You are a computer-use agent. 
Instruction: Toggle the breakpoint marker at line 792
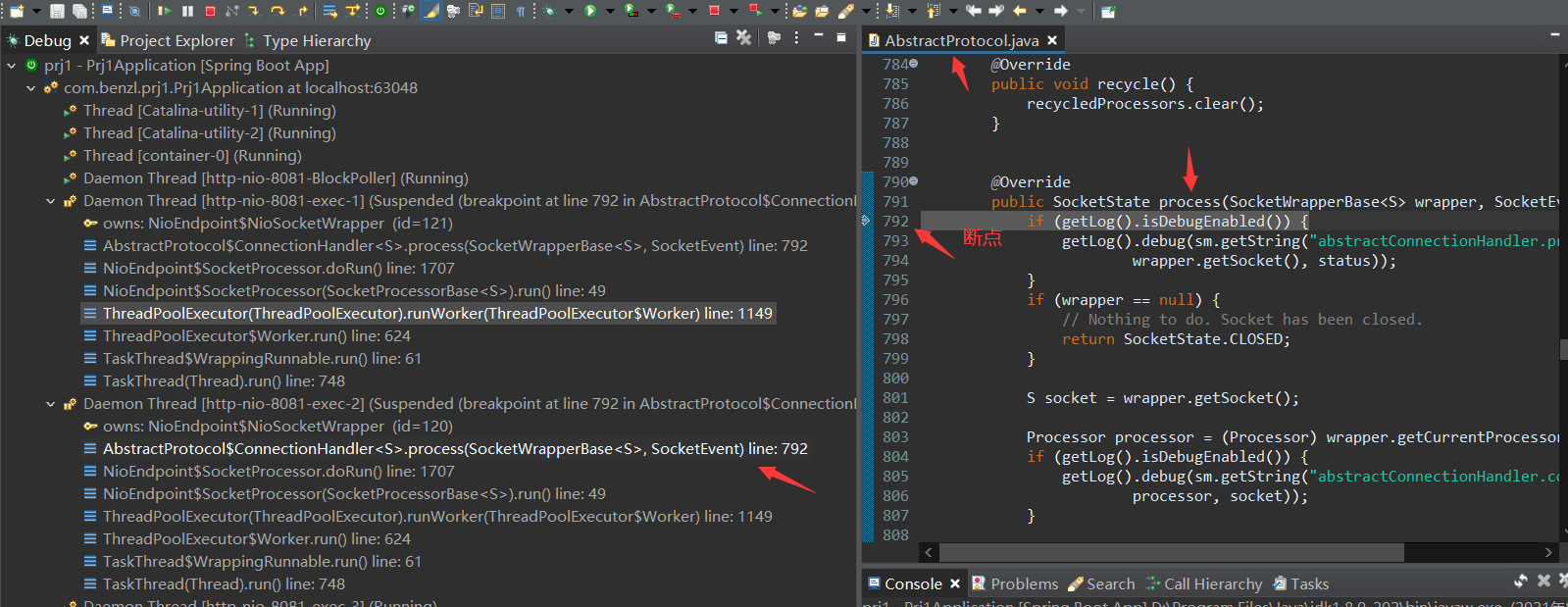pos(867,221)
